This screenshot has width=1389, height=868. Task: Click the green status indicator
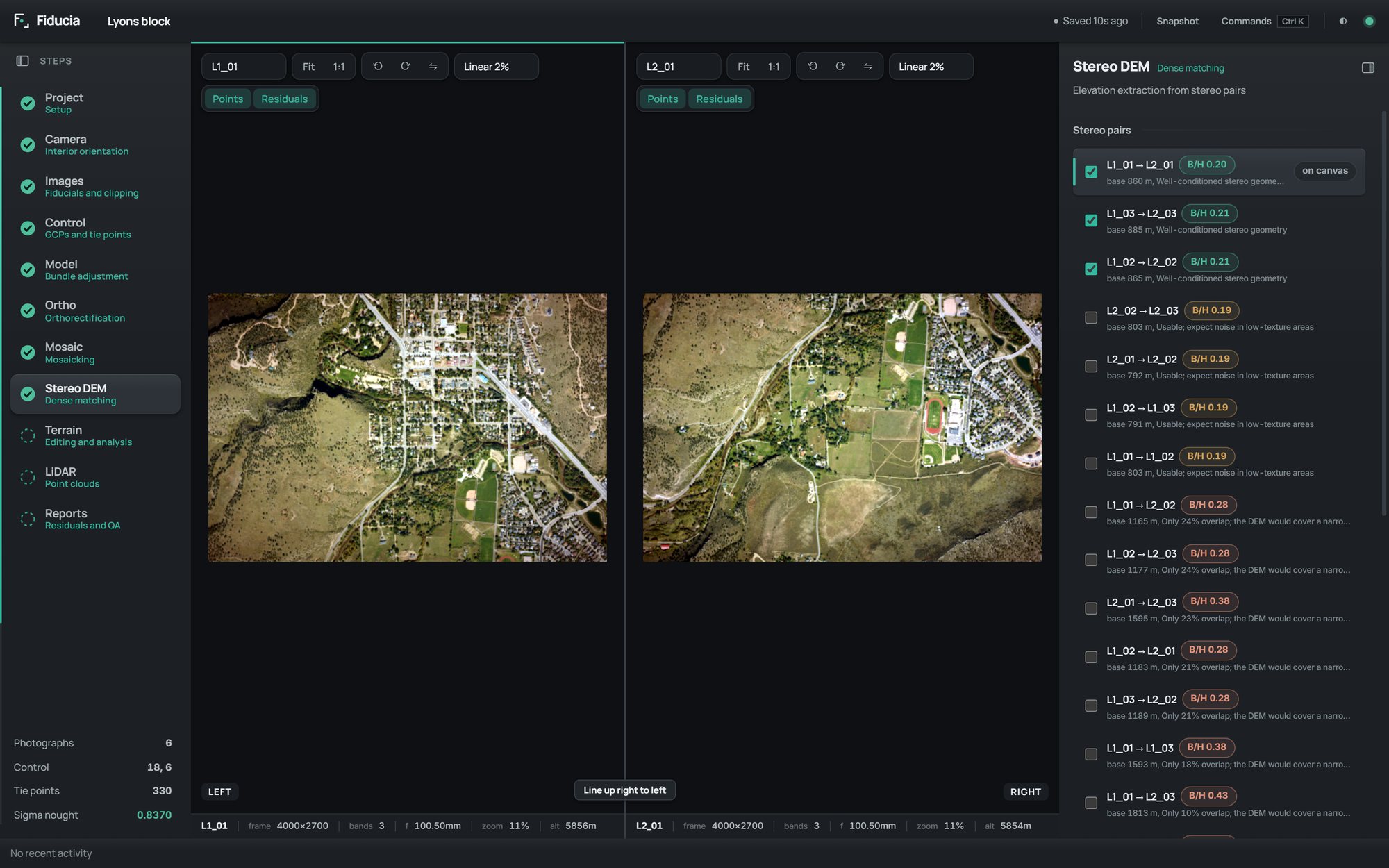[1370, 22]
